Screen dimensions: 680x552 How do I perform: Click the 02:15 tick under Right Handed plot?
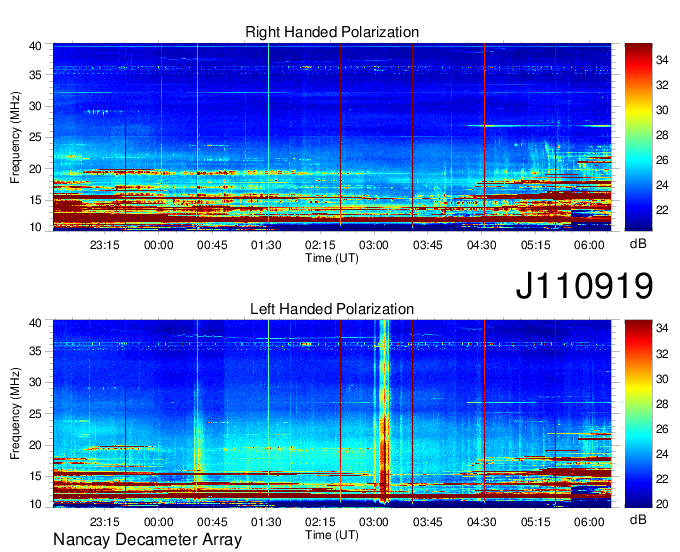320,245
